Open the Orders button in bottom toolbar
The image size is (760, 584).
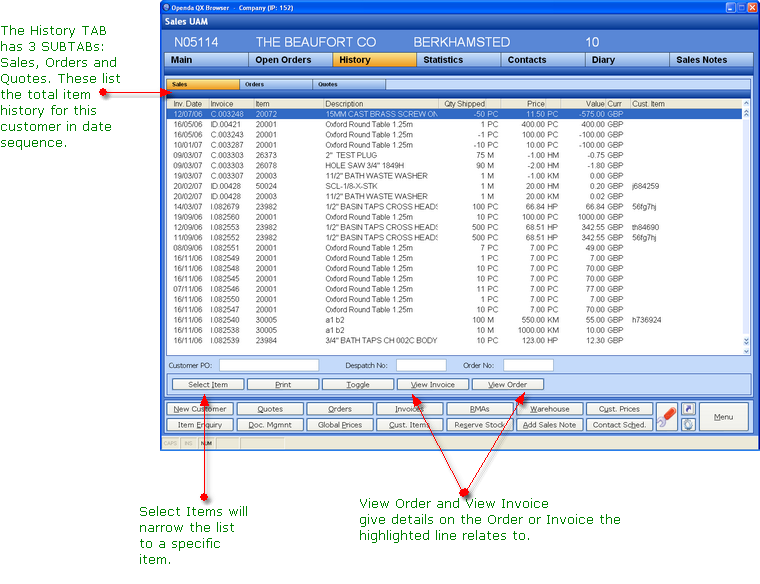click(340, 409)
